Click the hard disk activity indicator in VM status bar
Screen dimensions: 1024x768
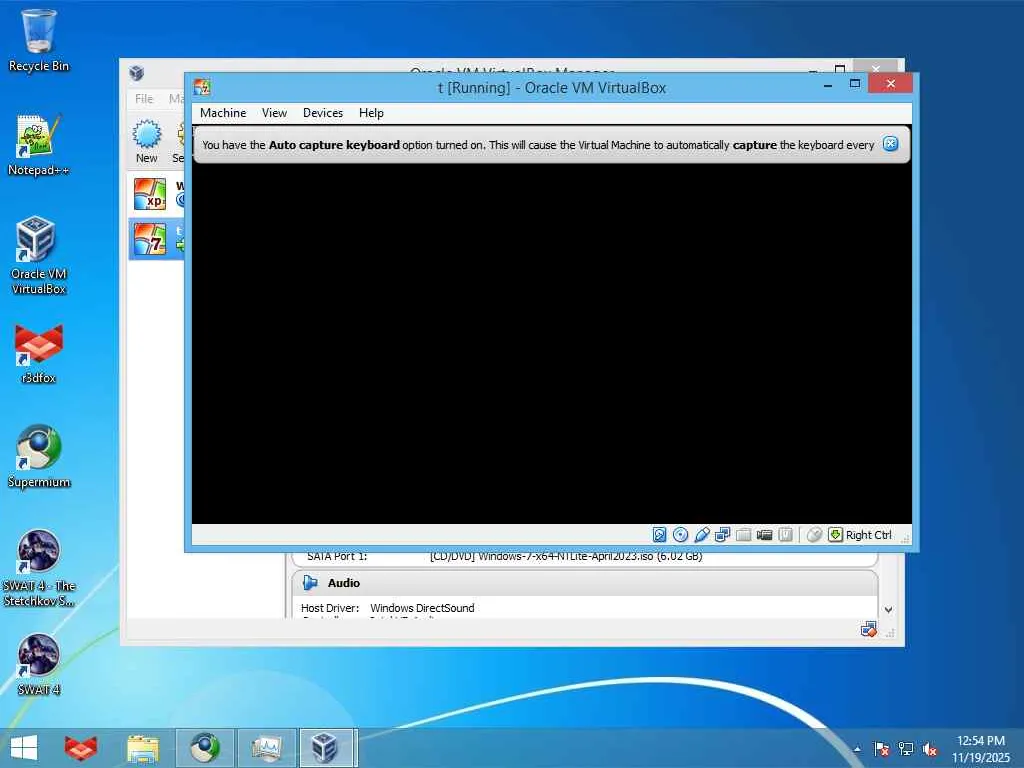[660, 535]
